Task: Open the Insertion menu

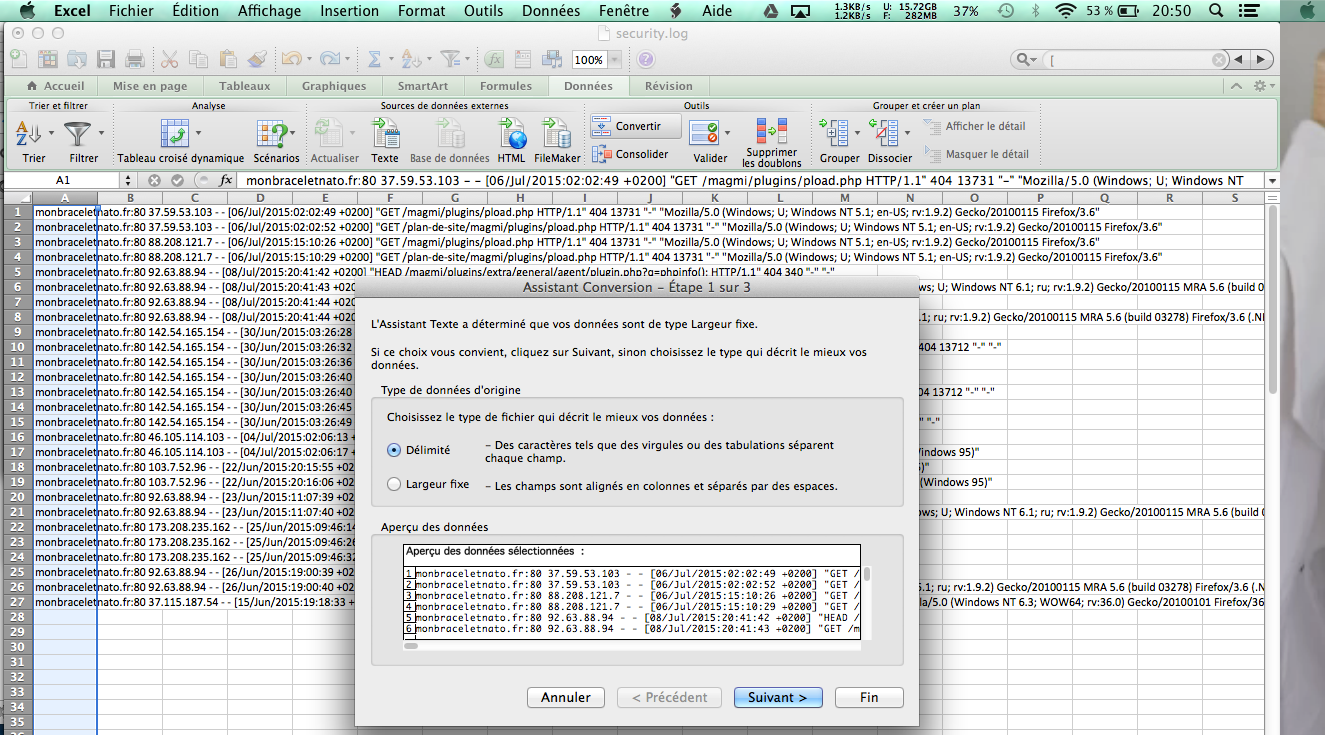Action: click(349, 11)
